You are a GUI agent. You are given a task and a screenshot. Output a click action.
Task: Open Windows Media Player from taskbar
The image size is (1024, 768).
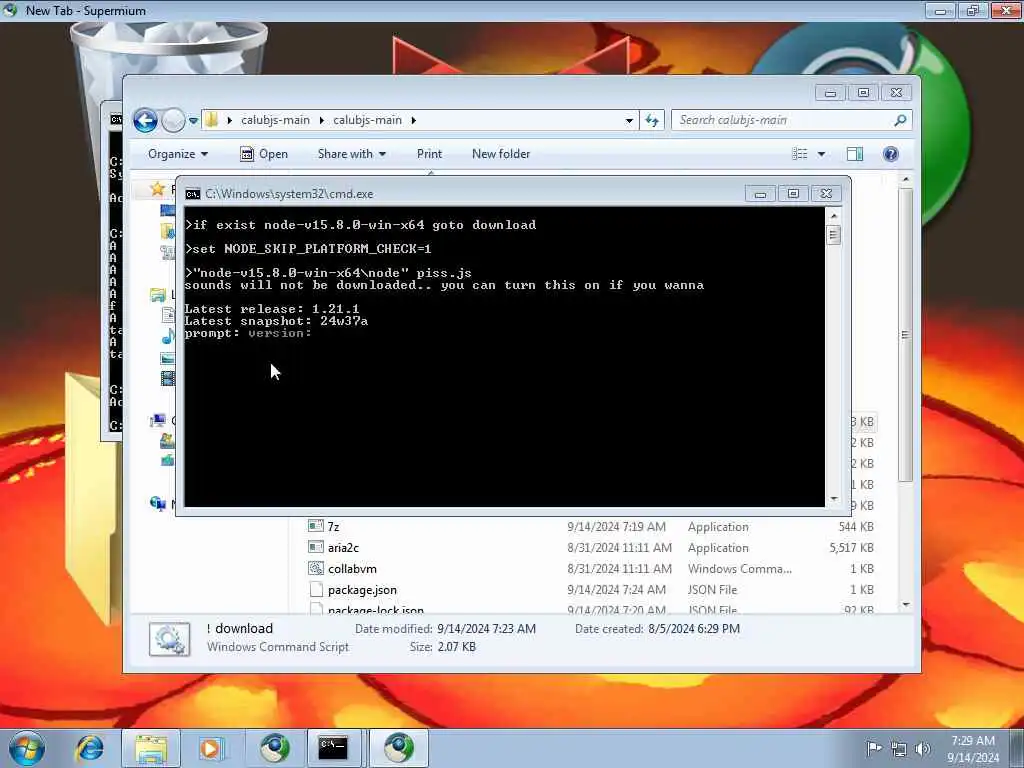(212, 748)
